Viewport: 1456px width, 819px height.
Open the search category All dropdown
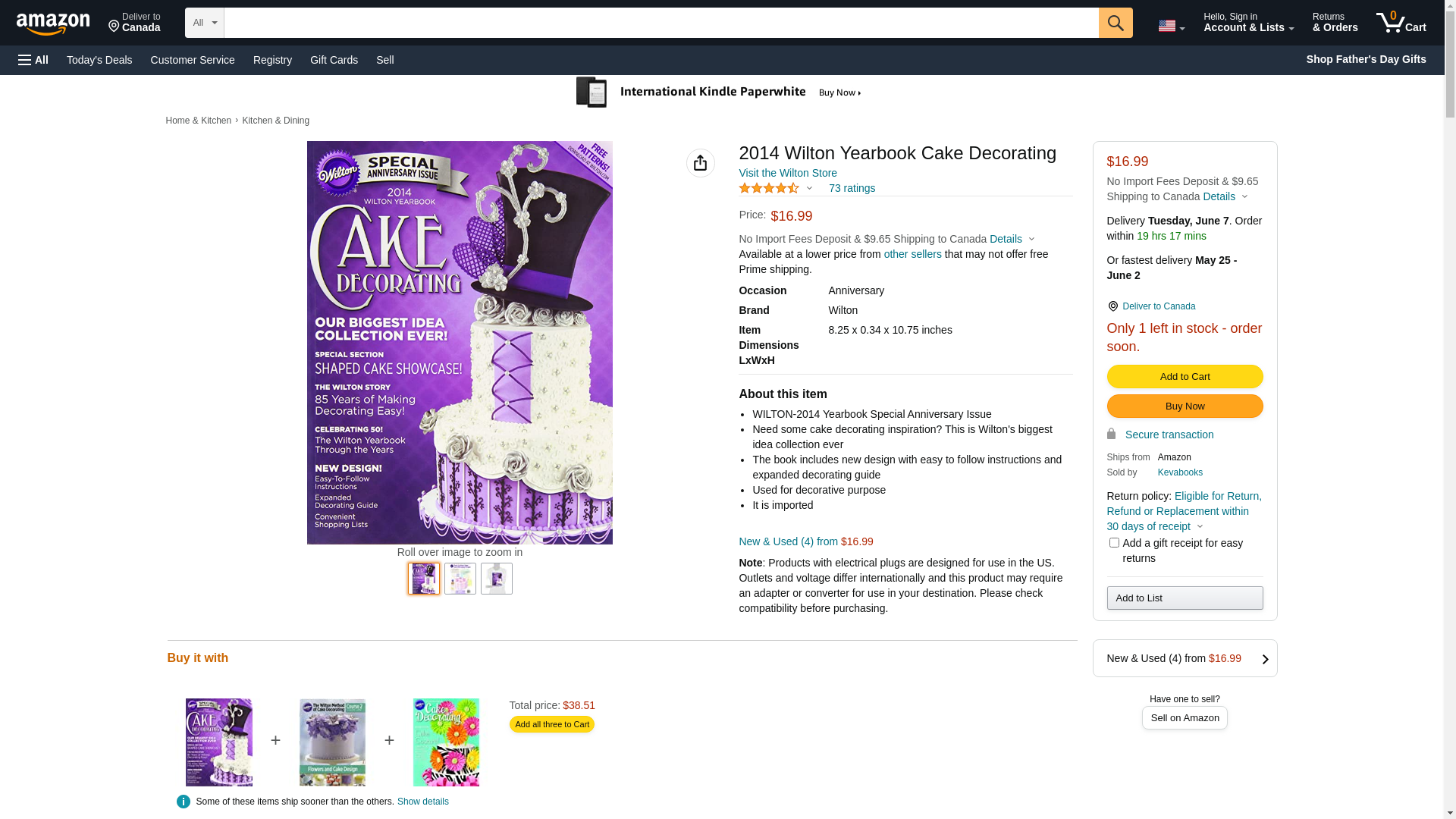pyautogui.click(x=204, y=23)
